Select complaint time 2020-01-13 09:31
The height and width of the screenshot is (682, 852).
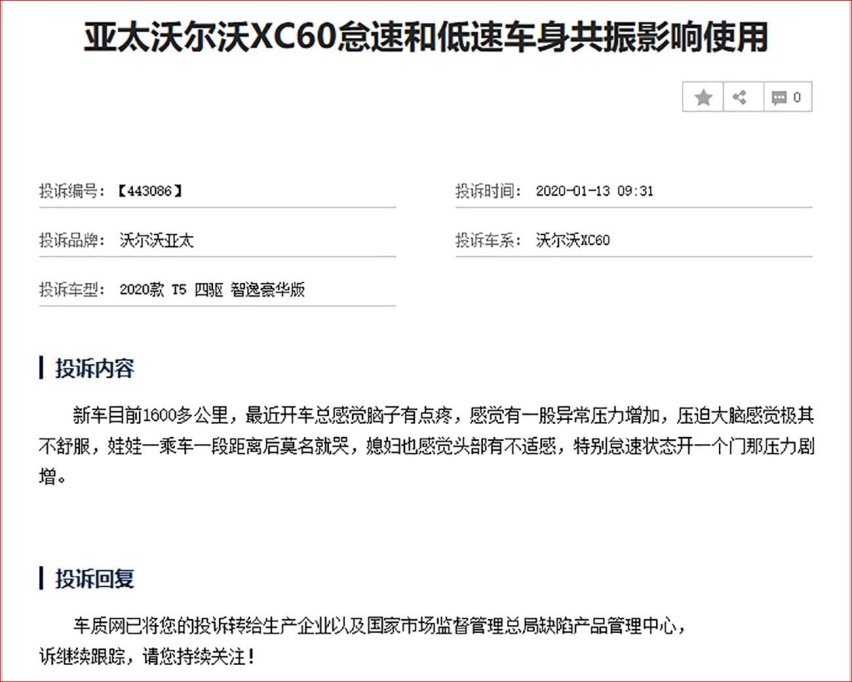pos(594,191)
